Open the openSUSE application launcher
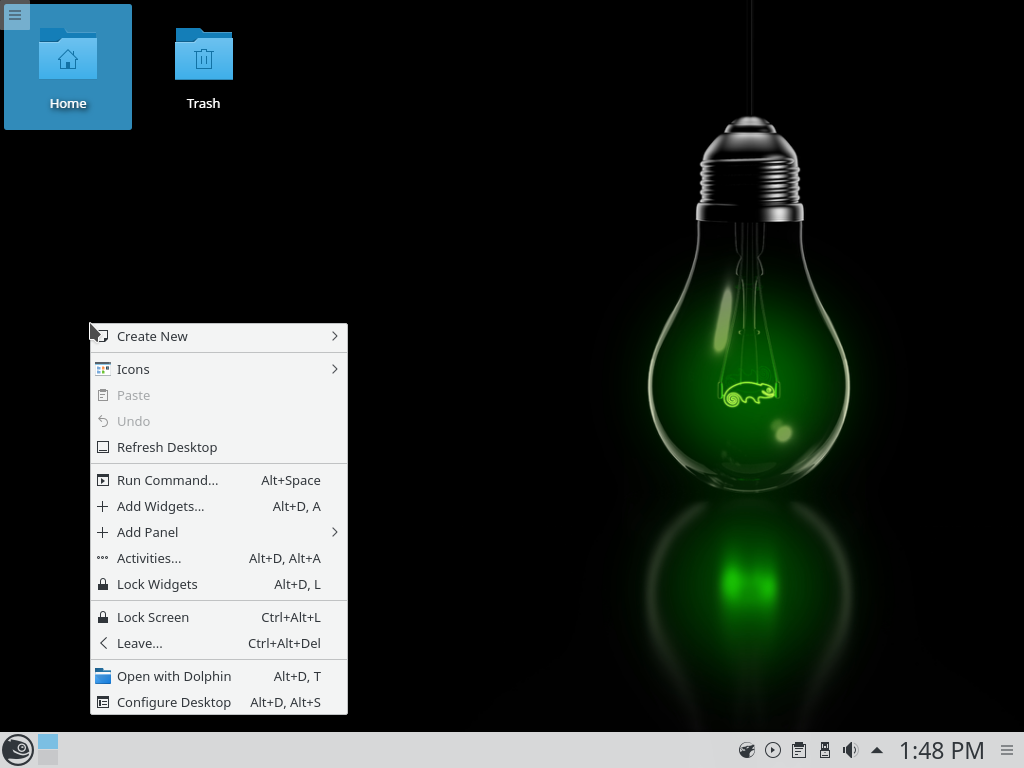Viewport: 1024px width, 768px height. pyautogui.click(x=17, y=749)
